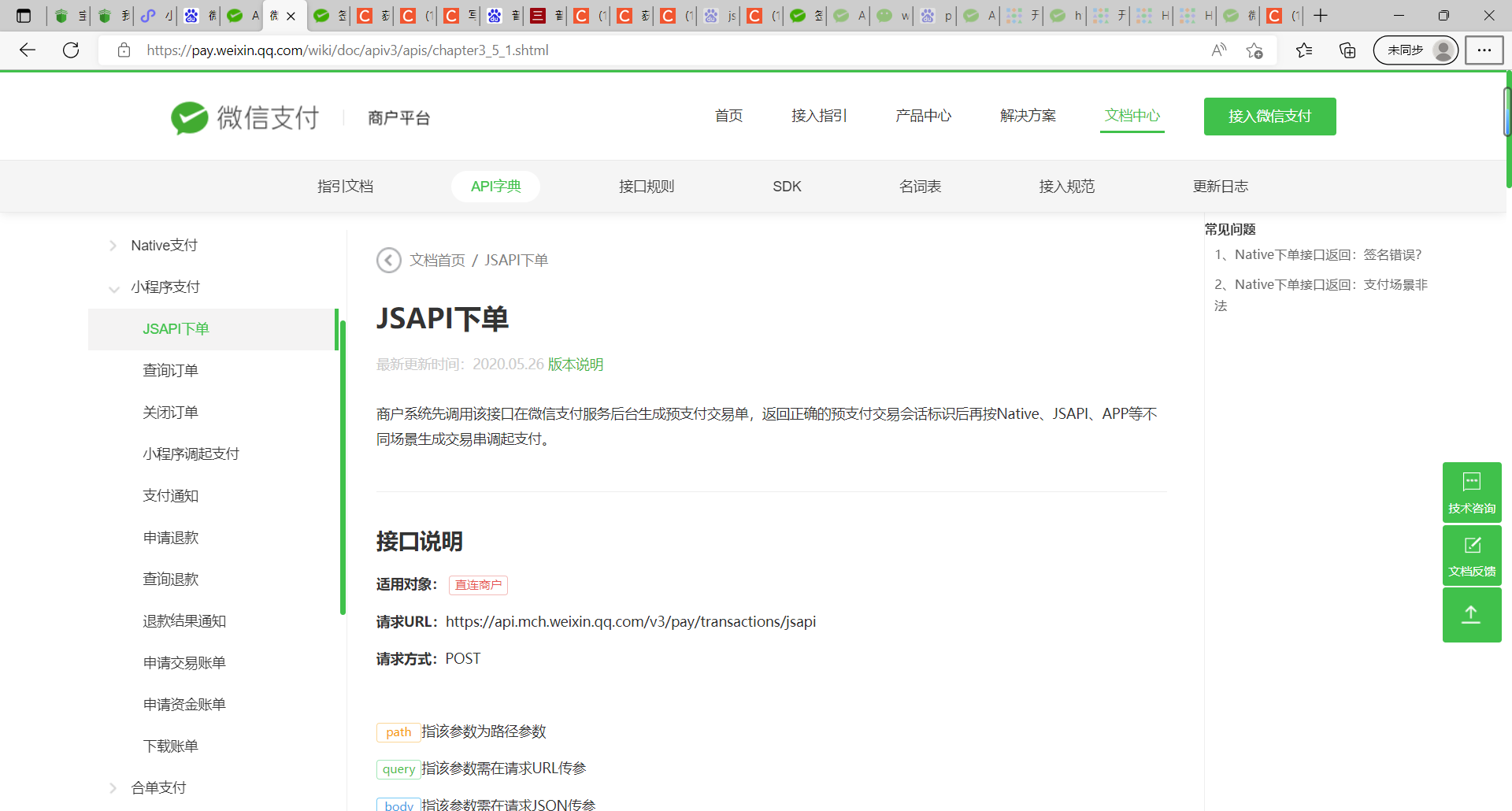Switch to the SDK tab

(x=787, y=186)
